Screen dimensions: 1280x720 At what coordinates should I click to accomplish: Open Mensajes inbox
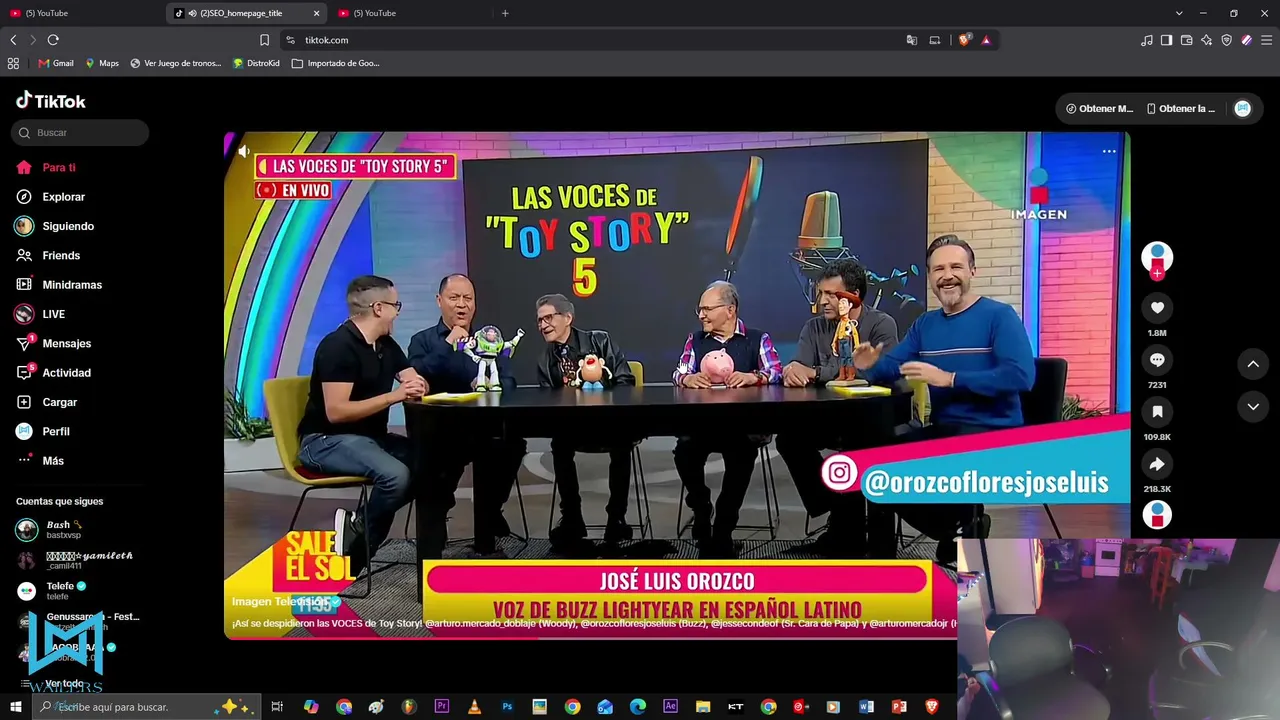[x=66, y=343]
